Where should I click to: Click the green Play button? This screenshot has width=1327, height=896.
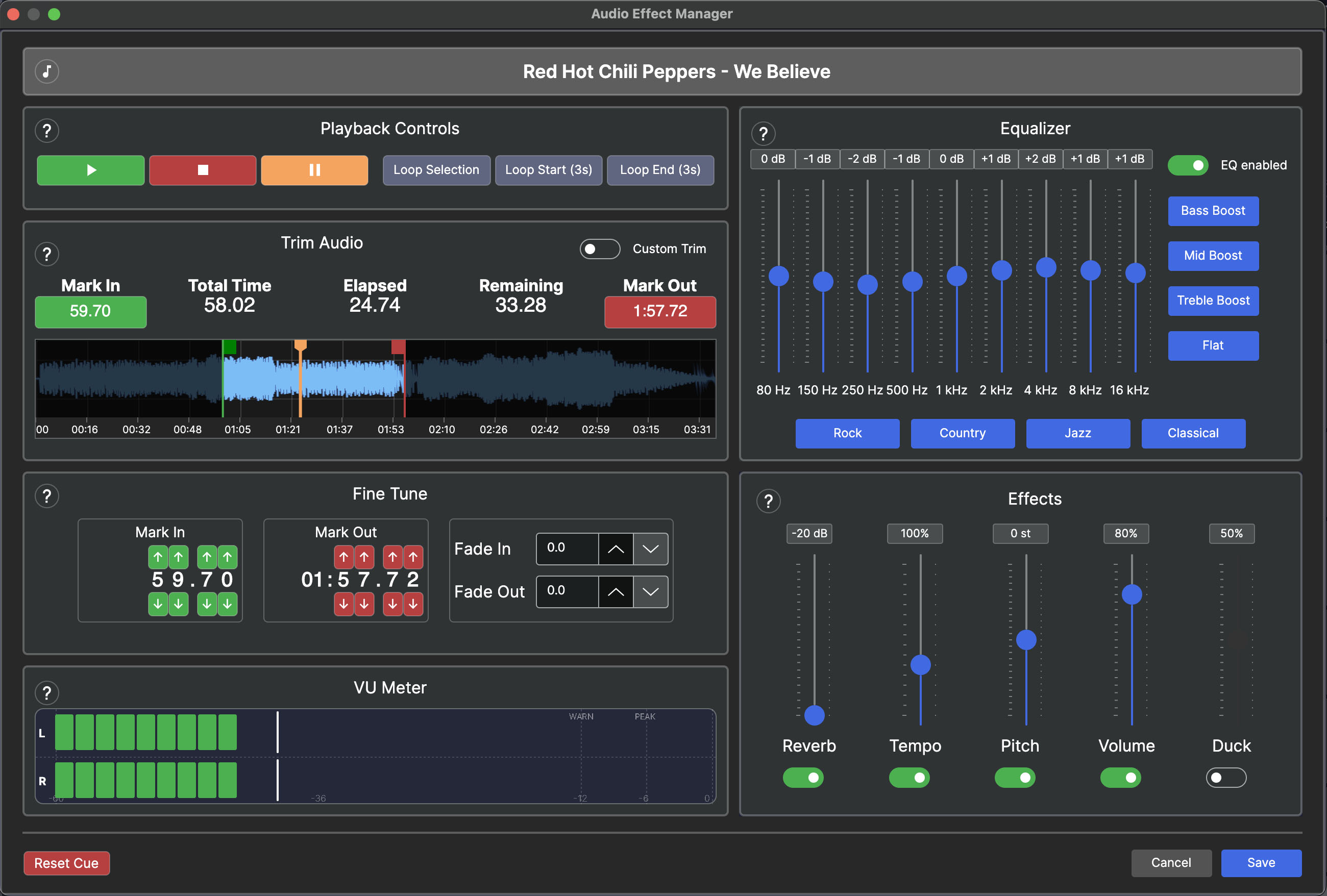[x=90, y=170]
